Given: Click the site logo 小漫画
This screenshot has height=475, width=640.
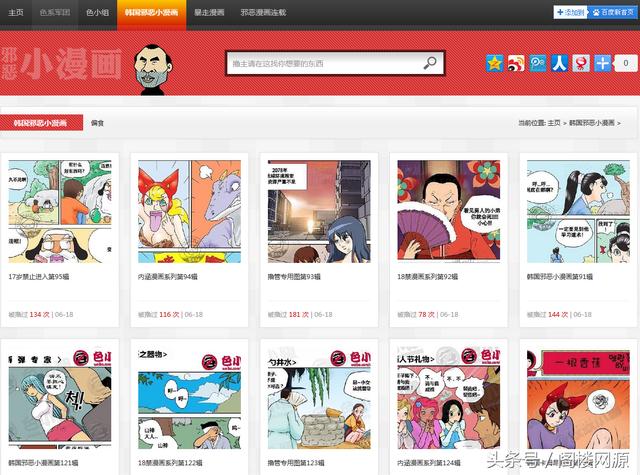Looking at the screenshot, I should point(61,64).
